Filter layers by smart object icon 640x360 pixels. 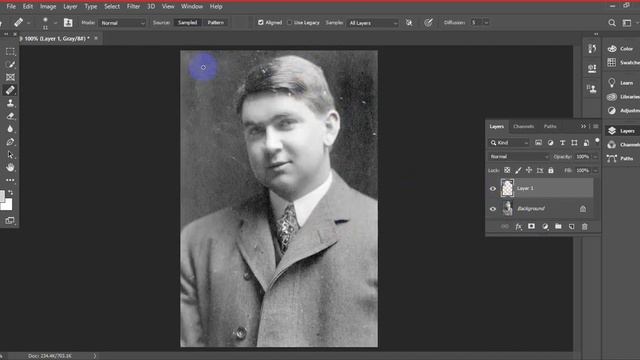tap(586, 143)
